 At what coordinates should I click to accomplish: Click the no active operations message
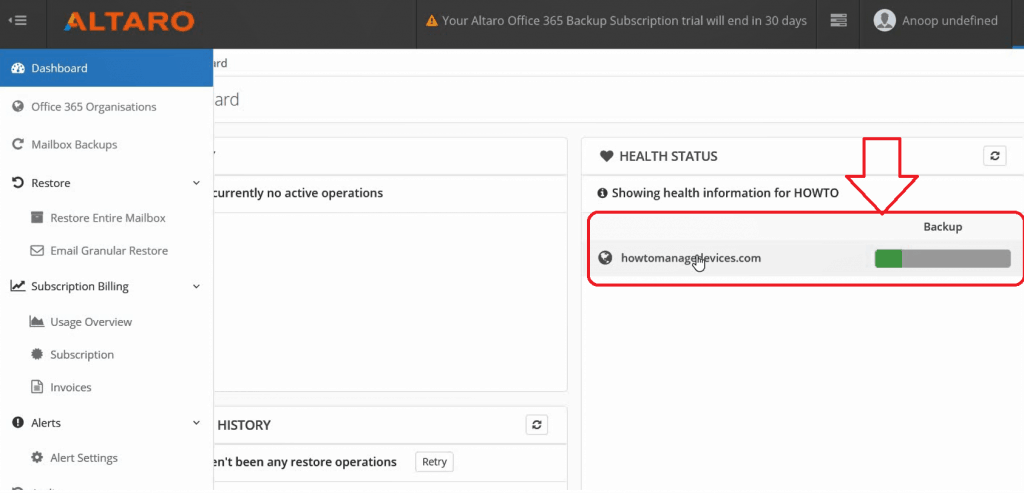(298, 193)
